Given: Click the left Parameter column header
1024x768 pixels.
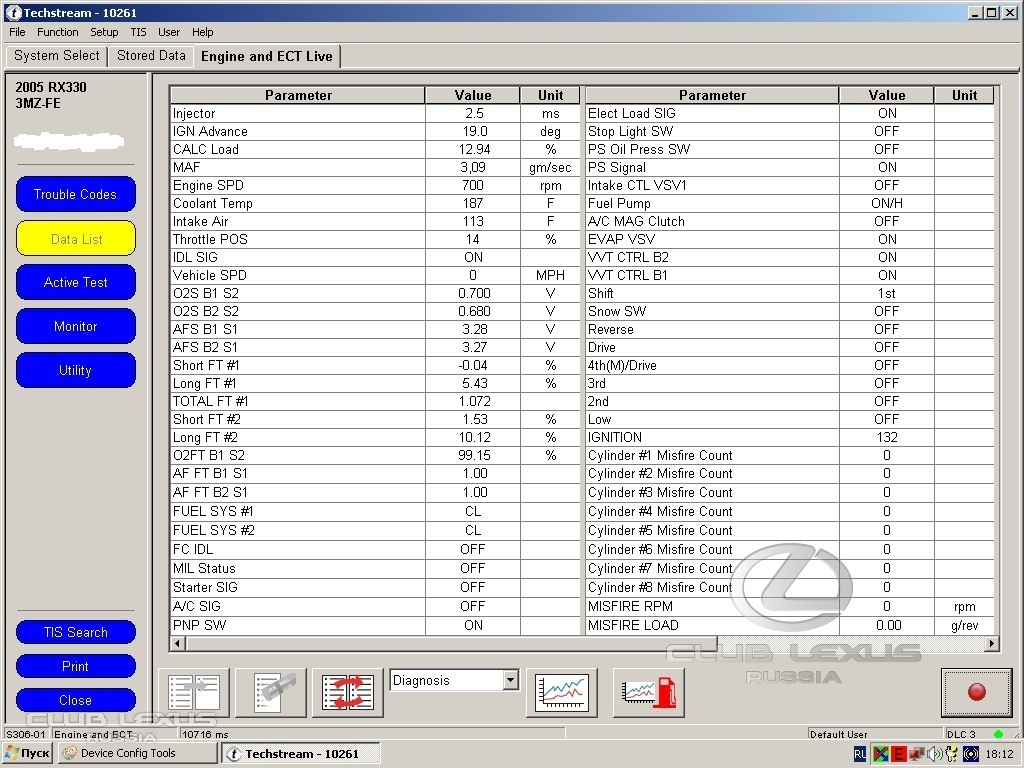Looking at the screenshot, I should tap(298, 95).
